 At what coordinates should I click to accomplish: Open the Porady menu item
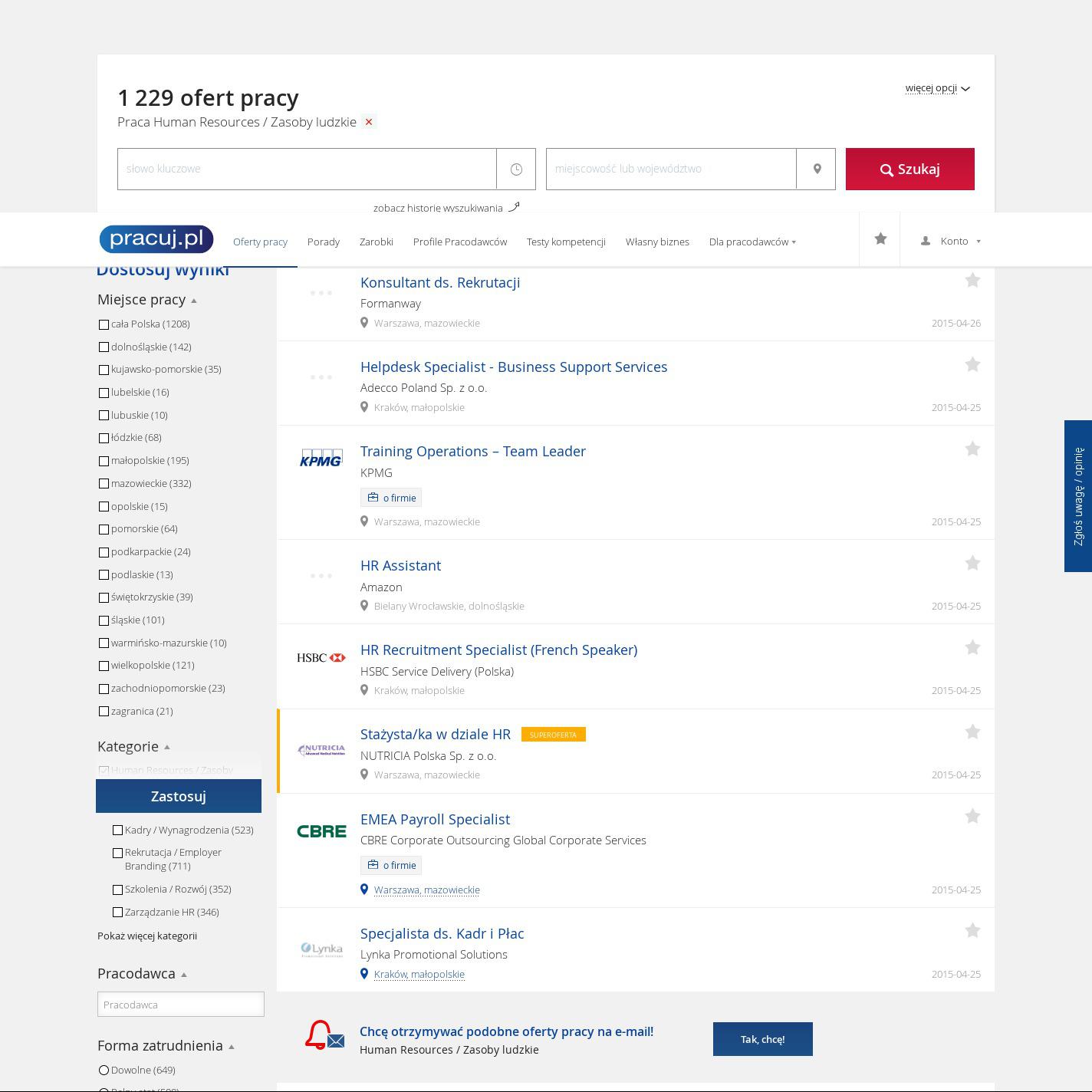pyautogui.click(x=324, y=242)
